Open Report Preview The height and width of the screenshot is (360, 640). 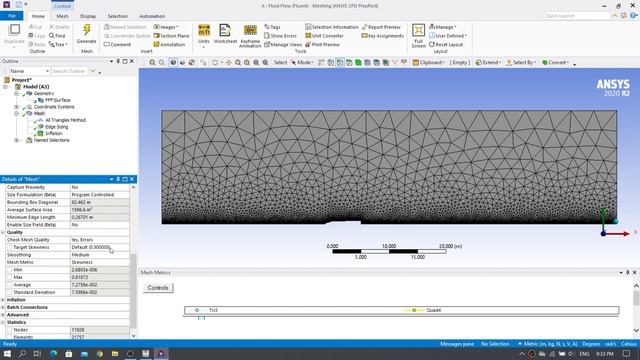tap(382, 27)
